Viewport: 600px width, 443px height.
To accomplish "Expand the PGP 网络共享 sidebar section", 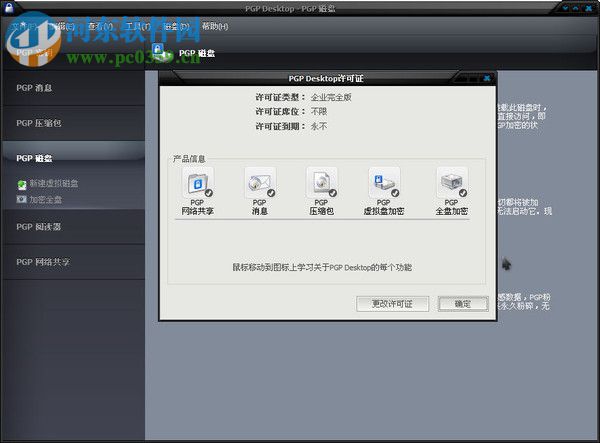I will click(x=73, y=262).
